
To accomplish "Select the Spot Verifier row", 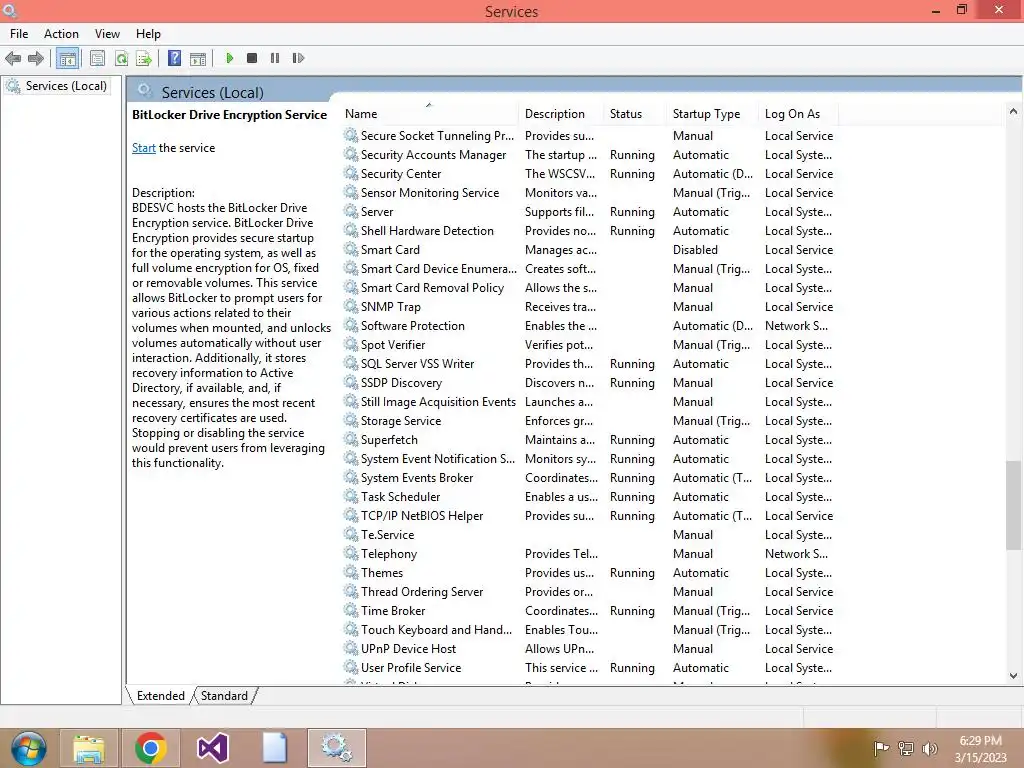I will click(x=589, y=344).
